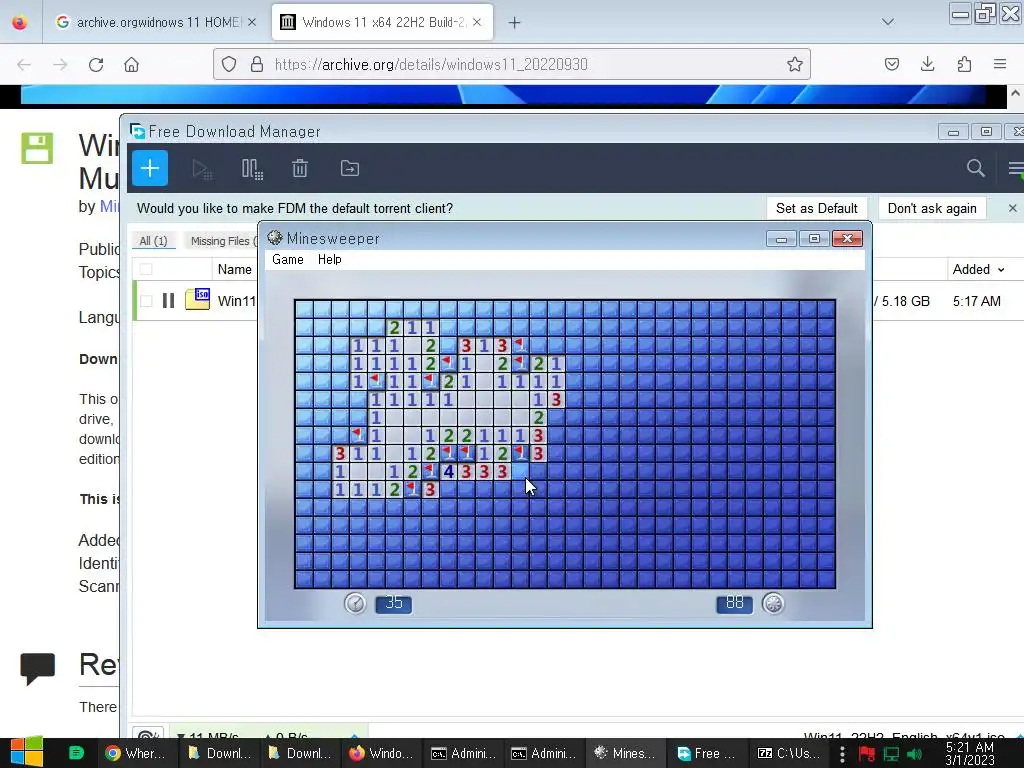The image size is (1024, 768).
Task: Bookmark this page with the star
Action: point(795,64)
